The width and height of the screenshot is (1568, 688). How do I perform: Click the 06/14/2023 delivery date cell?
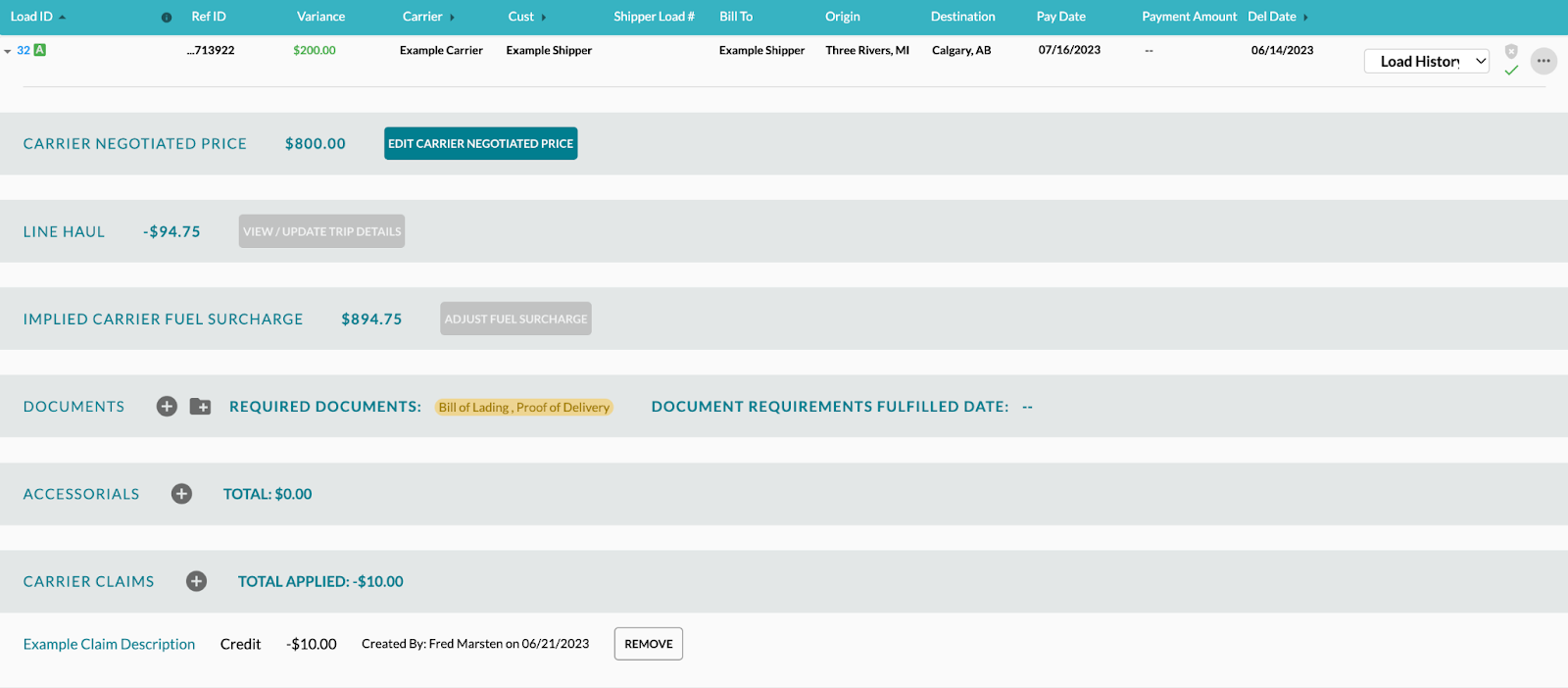(x=1282, y=50)
